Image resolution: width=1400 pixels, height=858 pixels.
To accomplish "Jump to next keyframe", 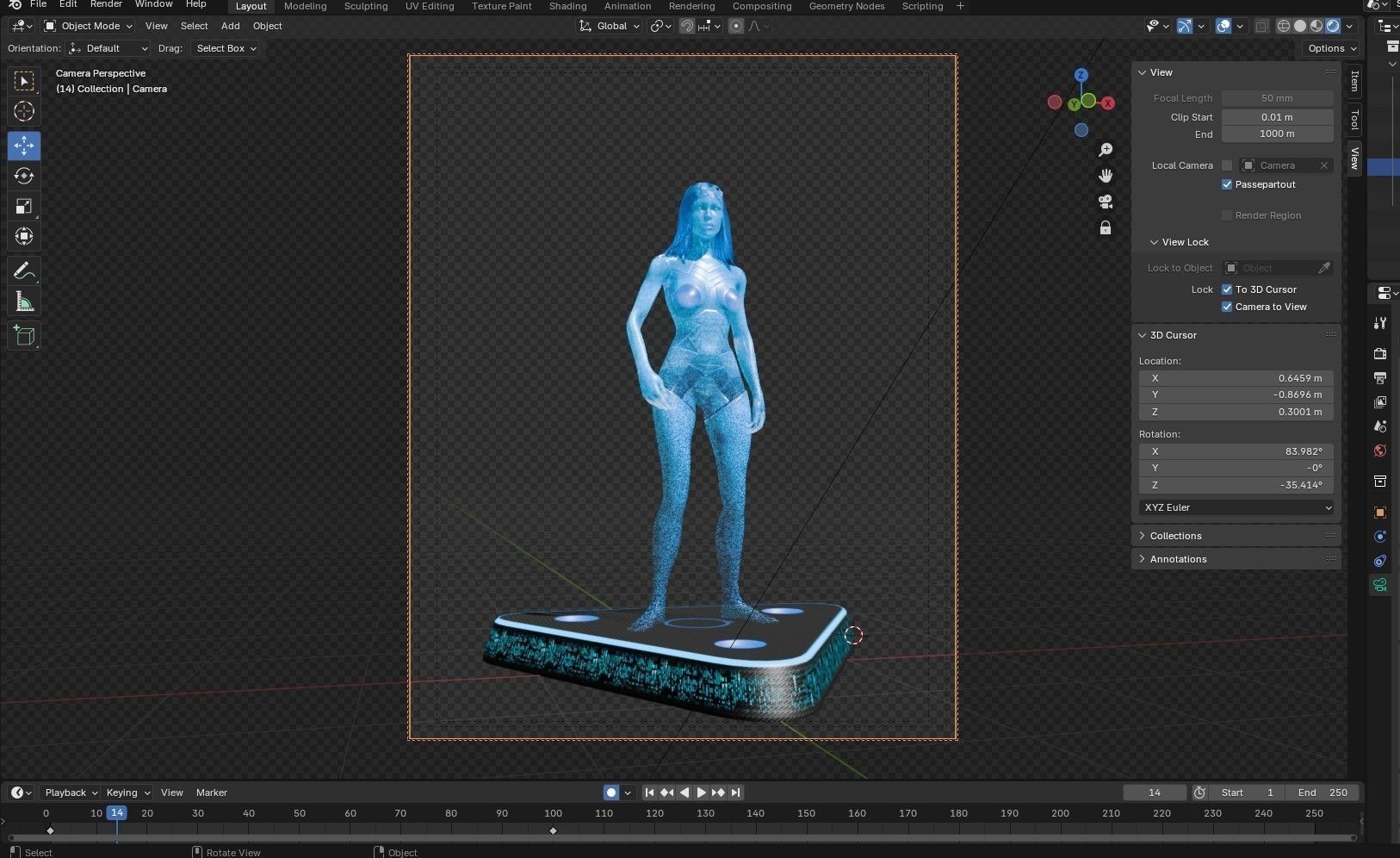I will pos(719,793).
